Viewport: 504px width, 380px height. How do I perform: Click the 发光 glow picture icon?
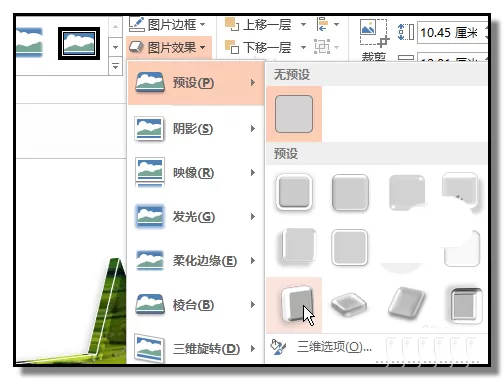click(x=150, y=217)
